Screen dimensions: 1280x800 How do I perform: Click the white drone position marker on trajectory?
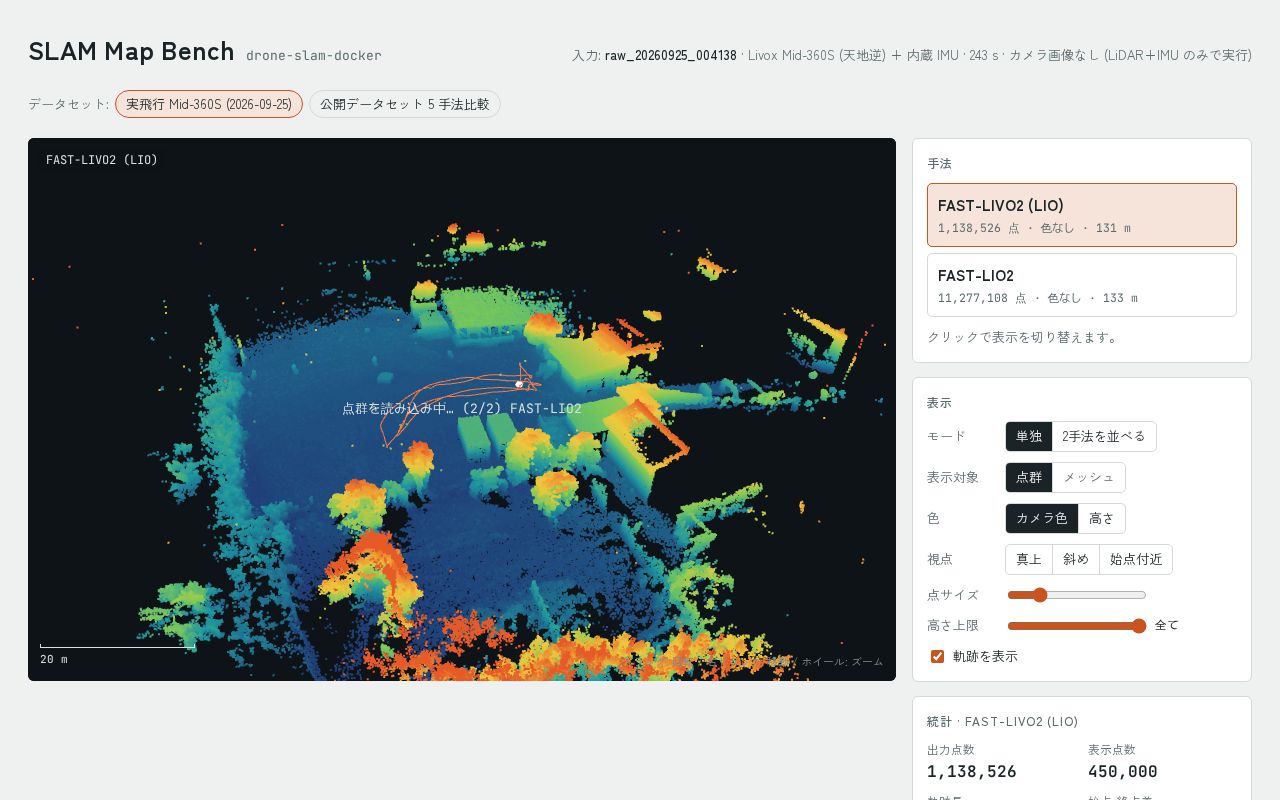coord(519,384)
